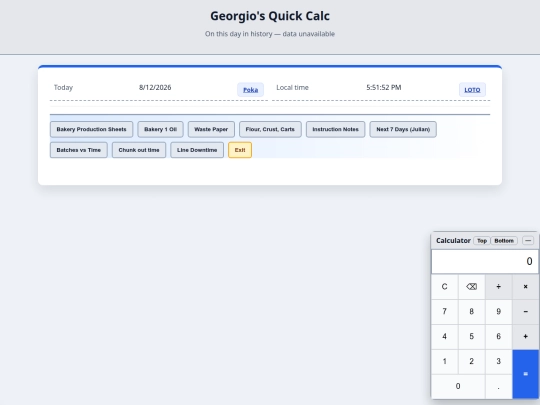Dock calculator with the Bottom button

(x=504, y=241)
